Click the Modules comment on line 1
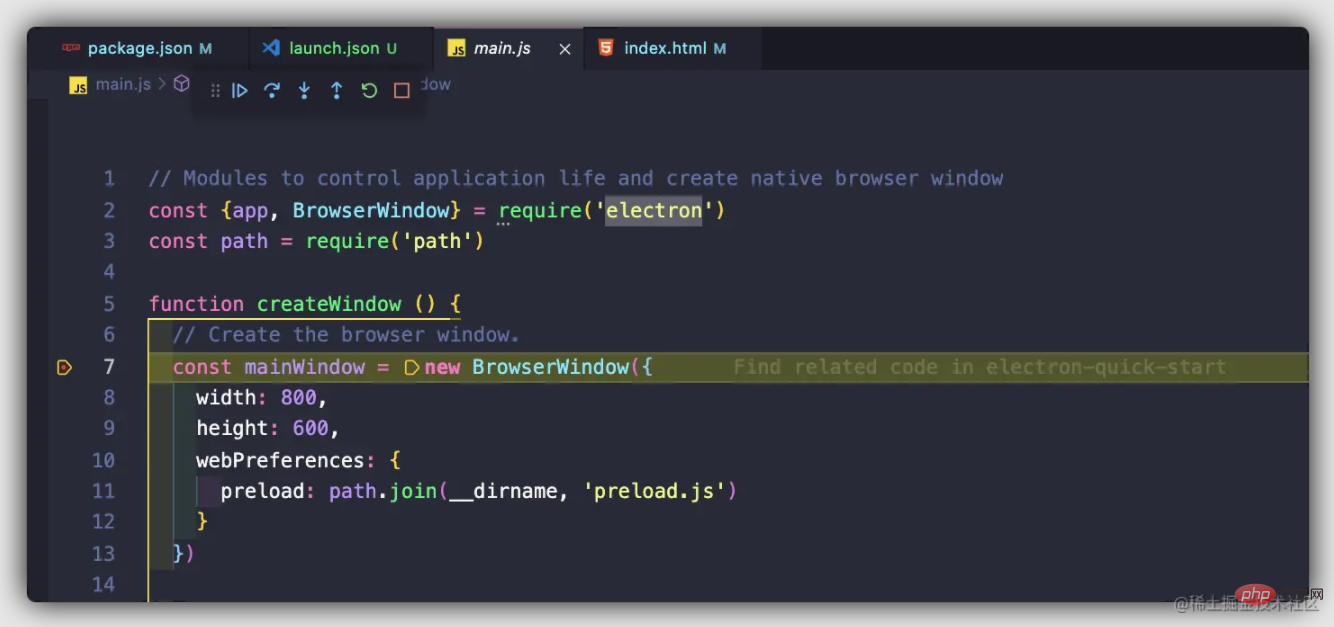 point(576,179)
